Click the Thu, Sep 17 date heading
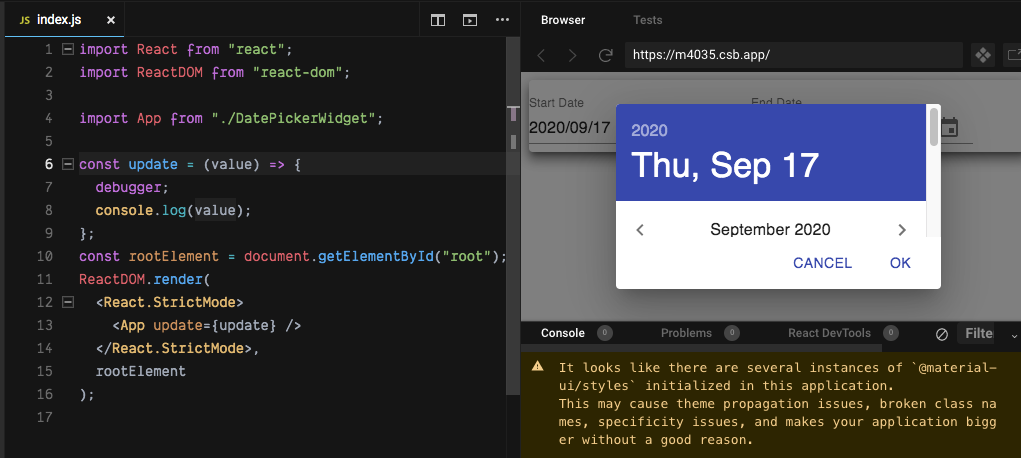This screenshot has height=458, width=1021. point(725,165)
